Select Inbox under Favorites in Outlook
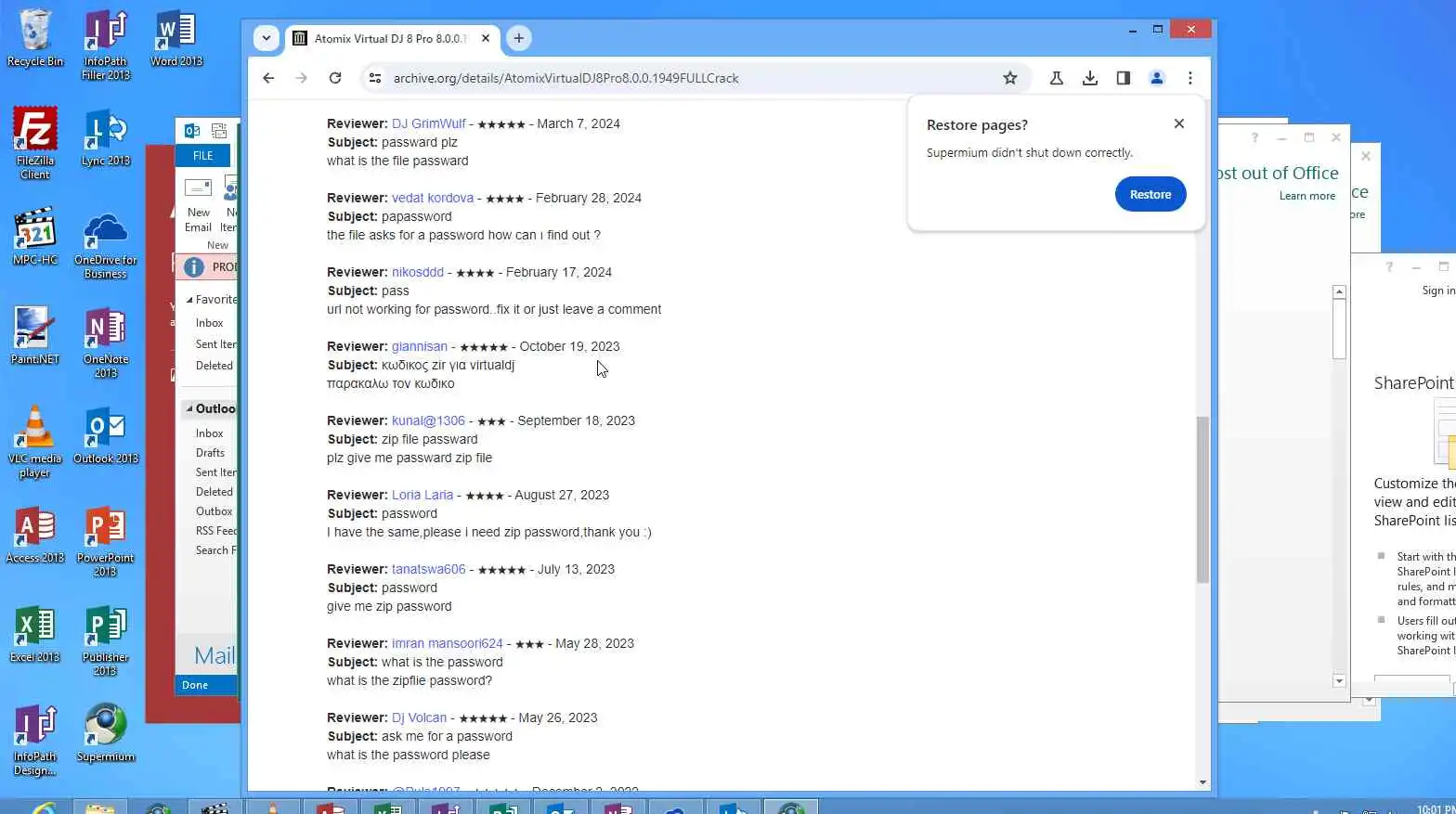Screen dimensions: 1456x814 point(210,323)
